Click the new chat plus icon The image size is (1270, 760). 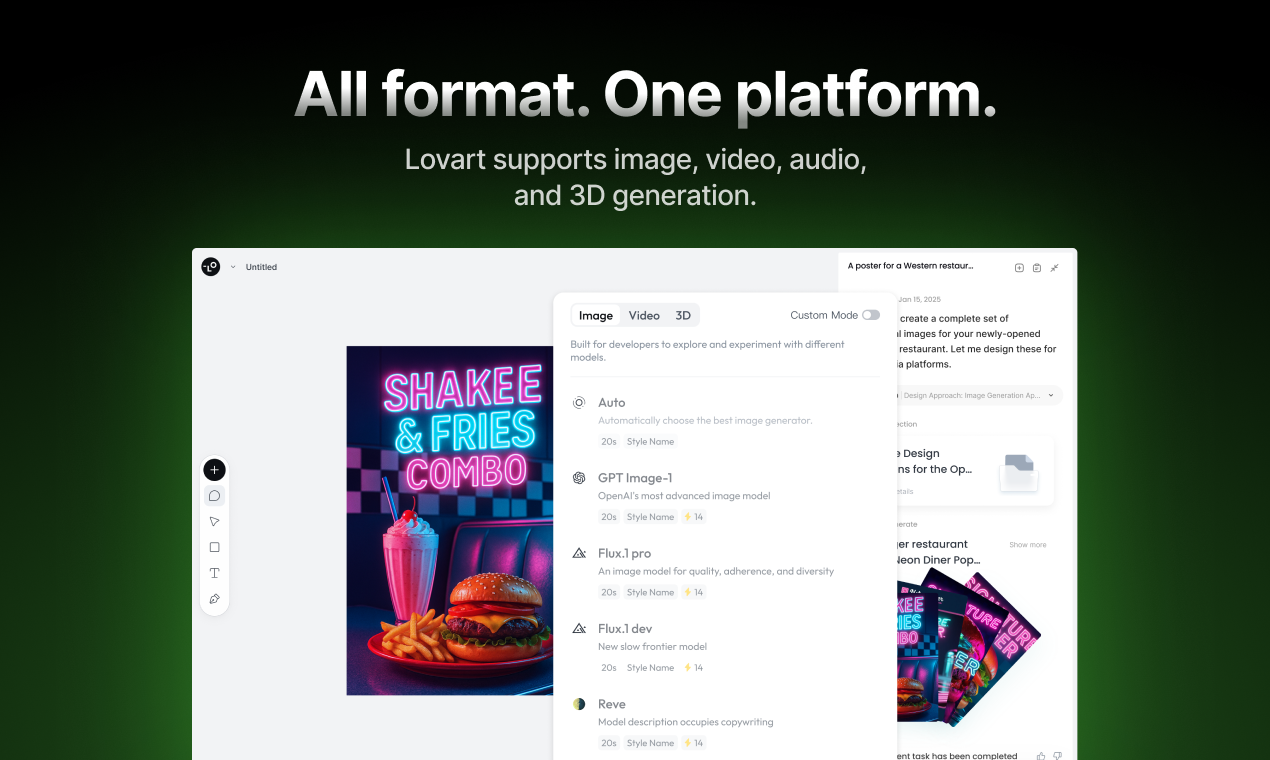[1019, 267]
